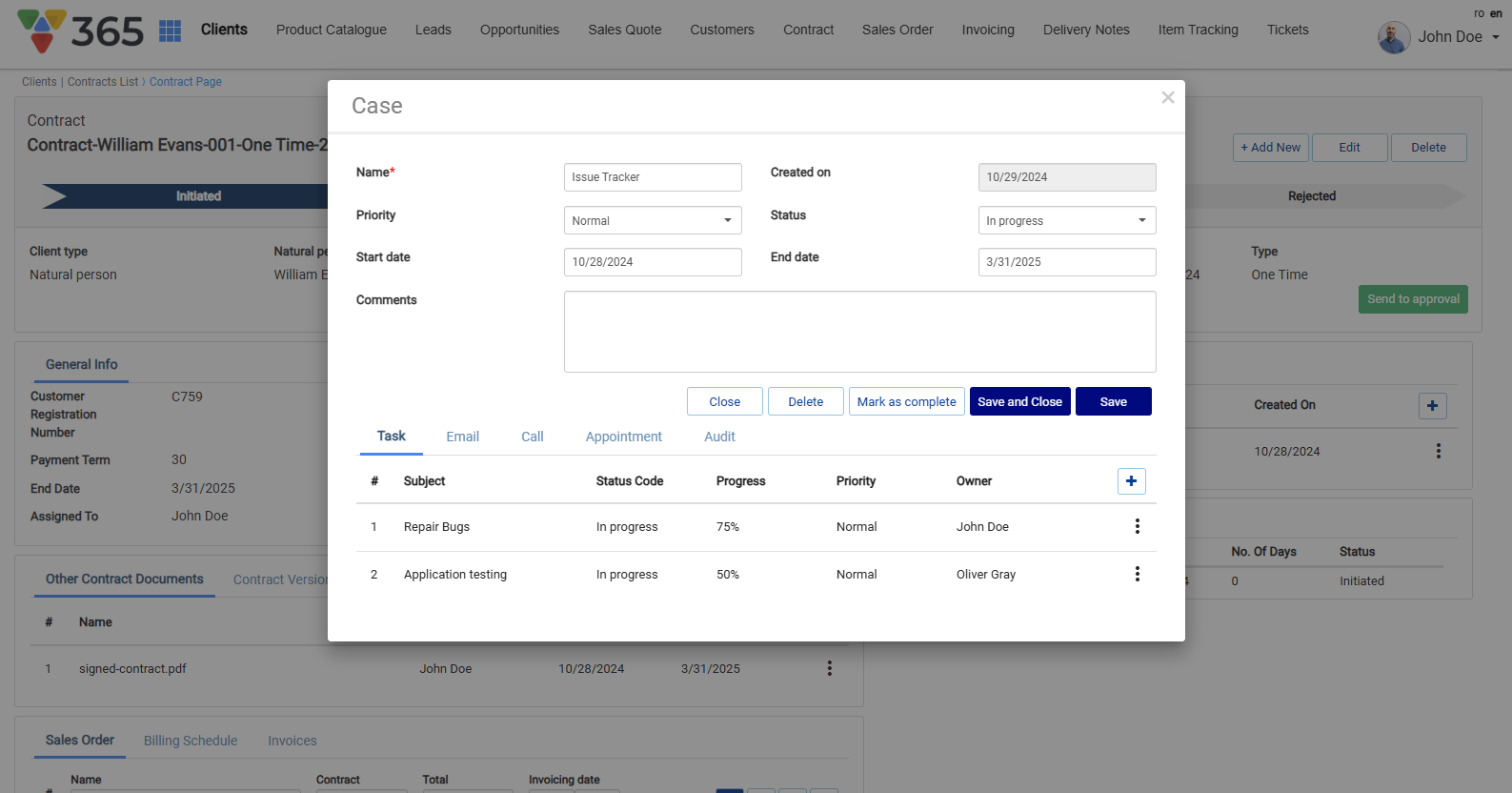The width and height of the screenshot is (1512, 793).
Task: Click the apps grid icon beside the logo
Action: pos(170,31)
